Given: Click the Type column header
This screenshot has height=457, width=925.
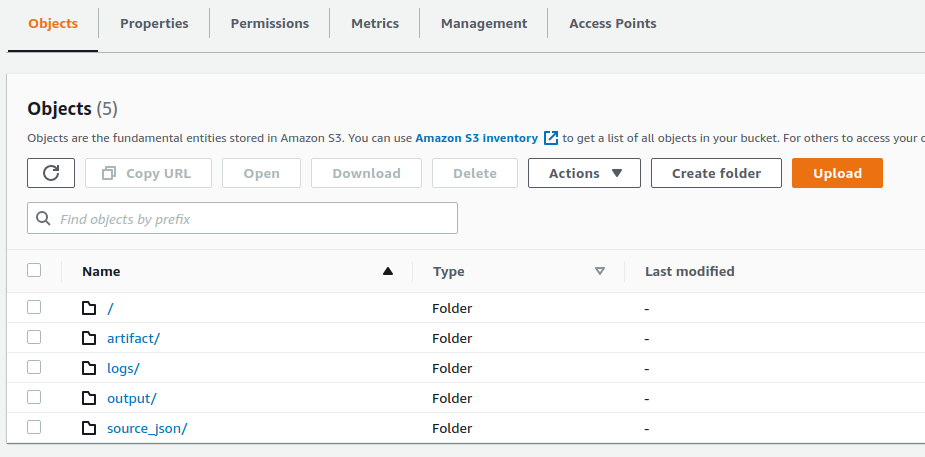Looking at the screenshot, I should tap(448, 271).
